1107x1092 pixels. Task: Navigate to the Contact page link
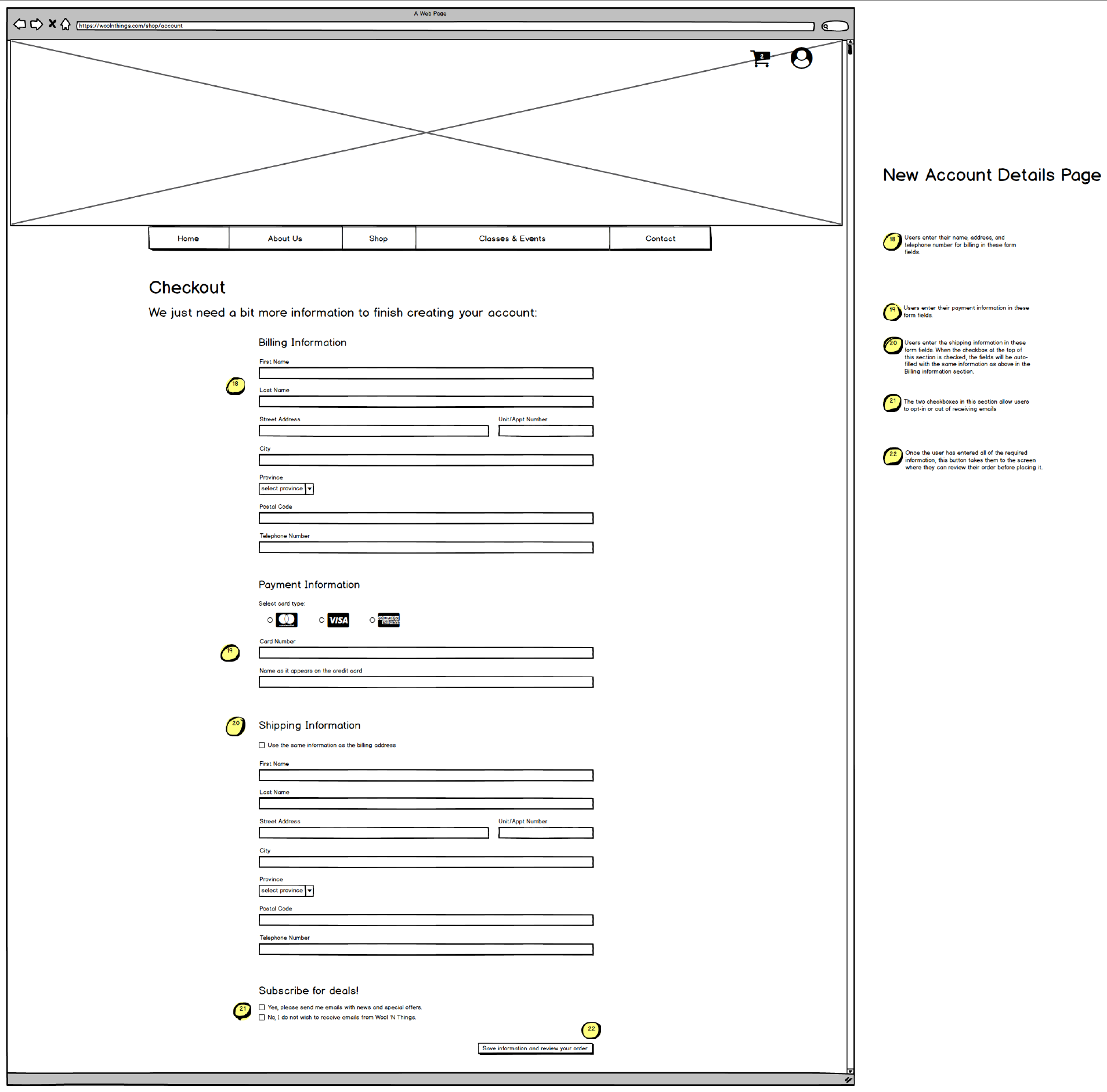click(x=660, y=238)
